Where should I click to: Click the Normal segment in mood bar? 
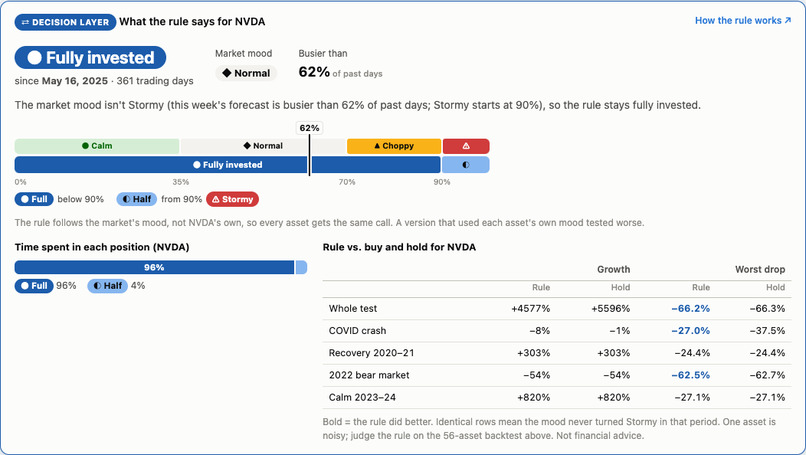(263, 146)
